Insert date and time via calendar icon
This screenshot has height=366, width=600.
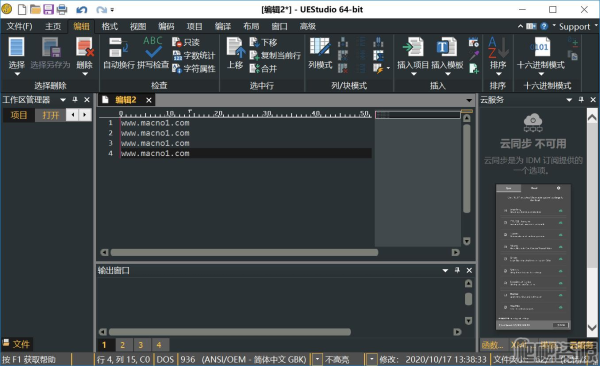point(474,42)
